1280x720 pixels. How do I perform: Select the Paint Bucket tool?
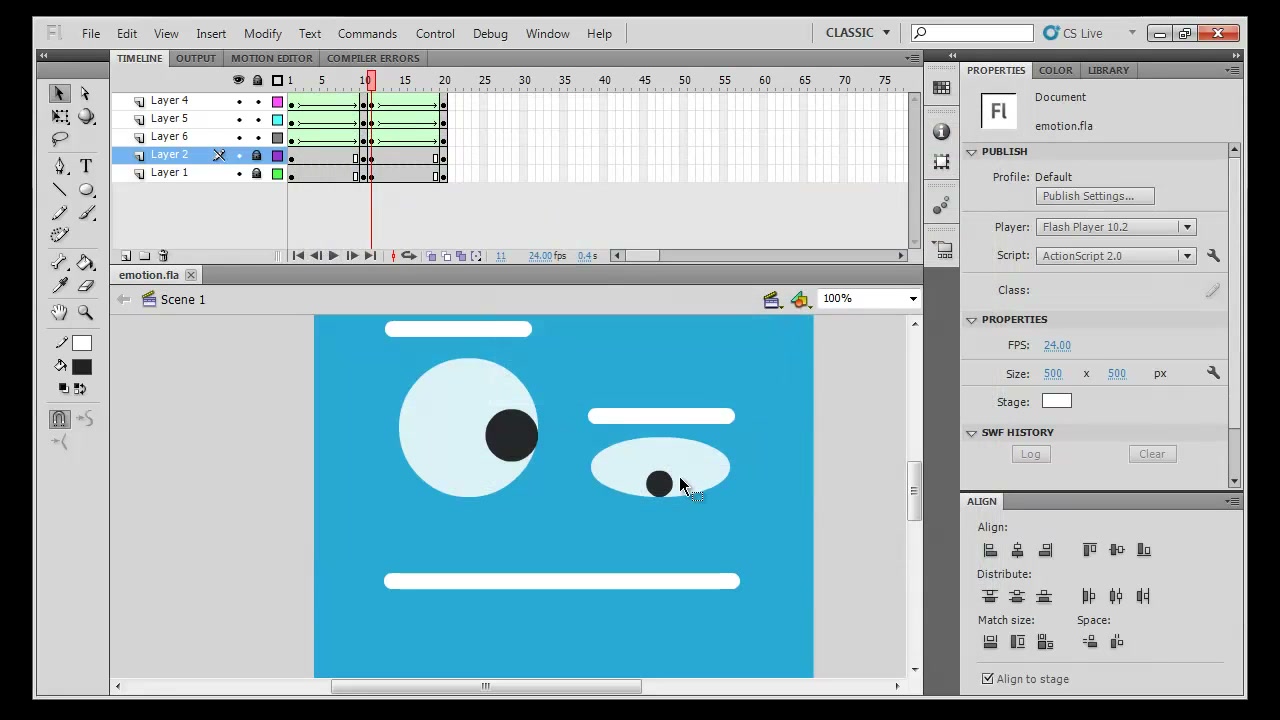85,263
